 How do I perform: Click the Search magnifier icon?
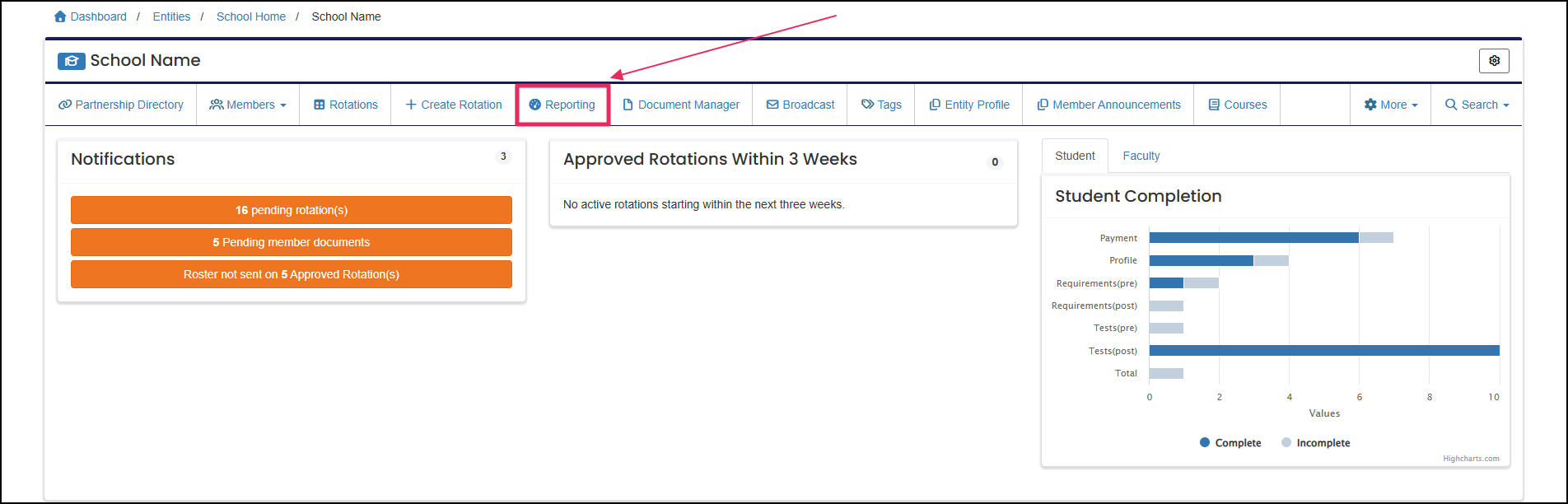click(x=1451, y=105)
